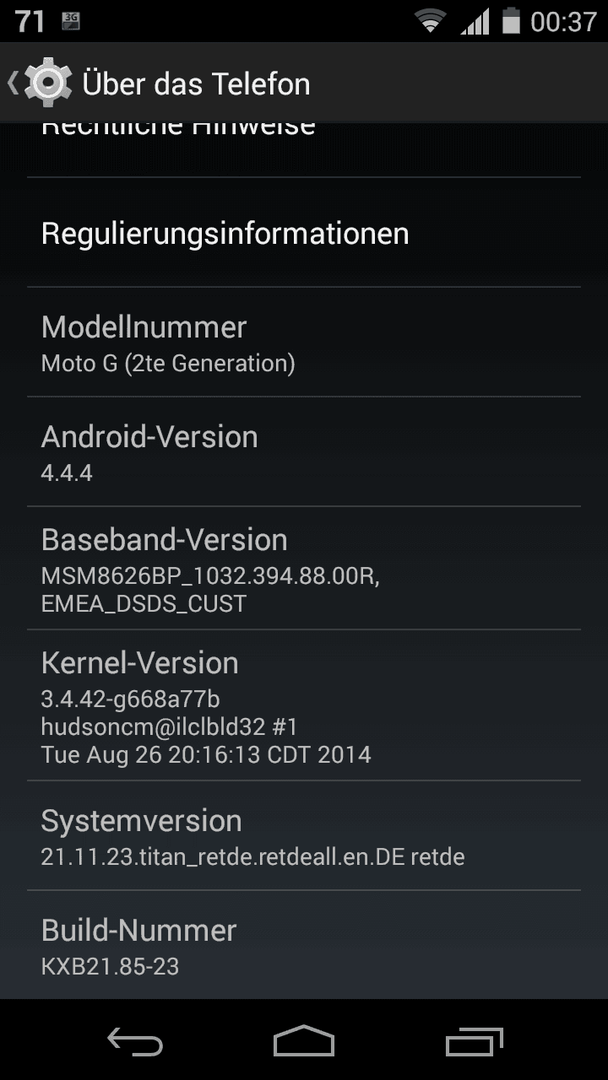Tap the Build-Nummer KXB21.85-23 entry
The image size is (608, 1080).
(x=304, y=944)
